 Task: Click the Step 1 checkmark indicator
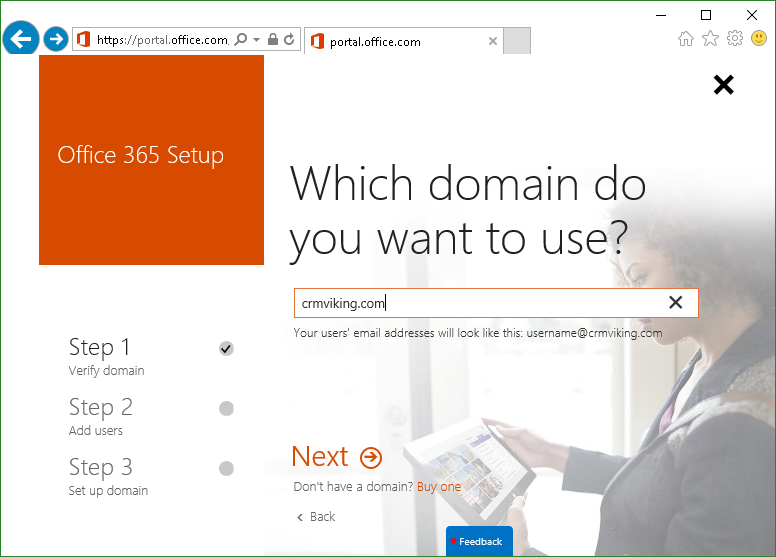click(226, 349)
